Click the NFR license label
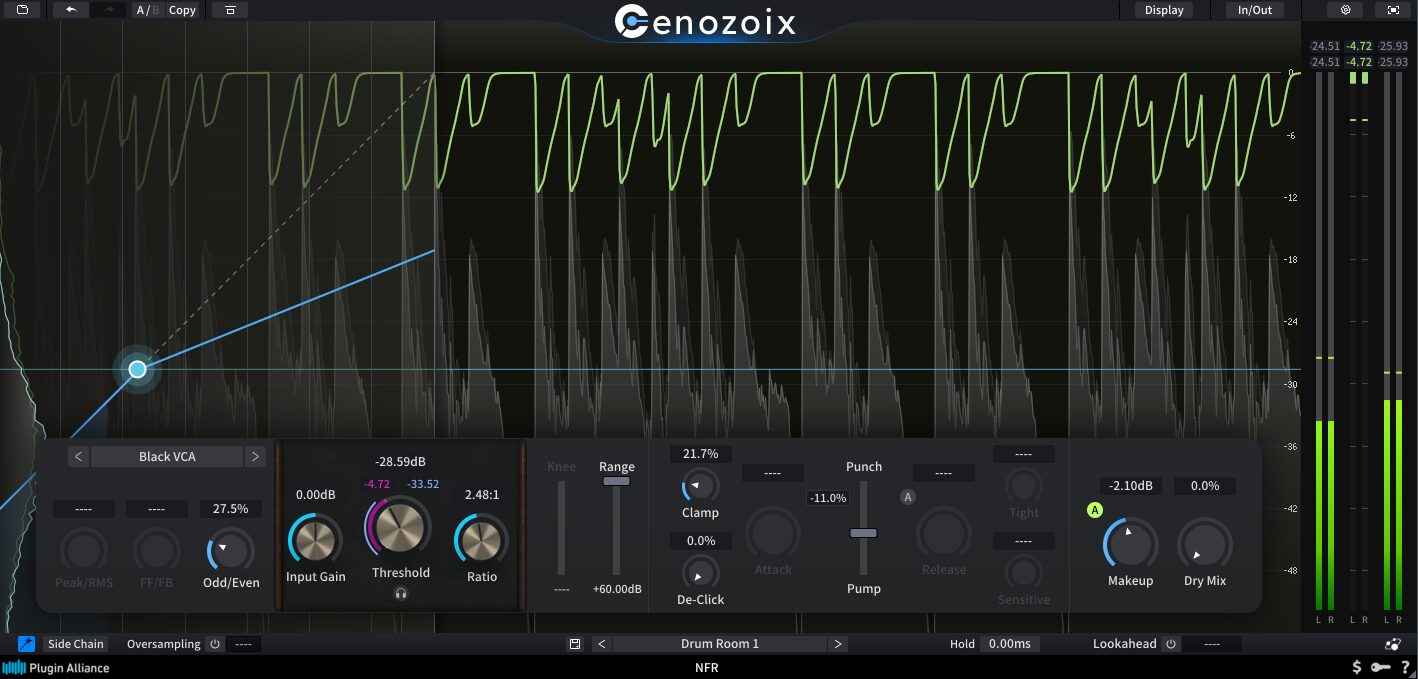 [707, 668]
